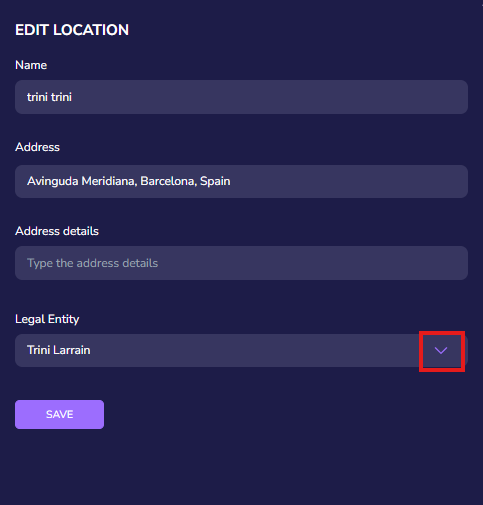Click the empty middle area of Legal Entity selector
The image size is (483, 505).
(253, 350)
